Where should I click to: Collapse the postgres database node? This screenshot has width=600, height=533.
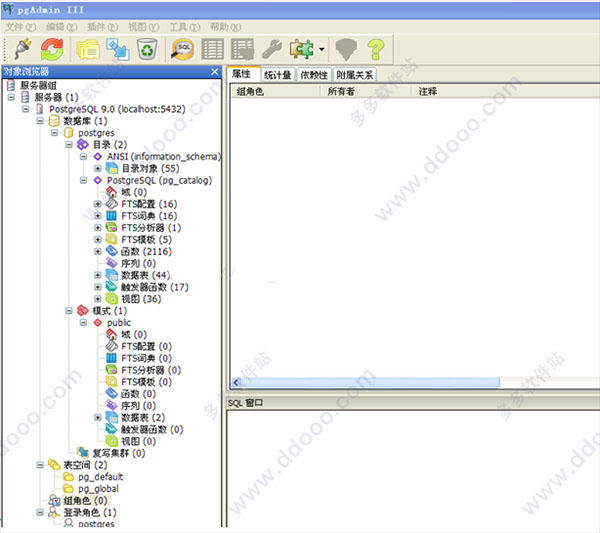[55, 133]
